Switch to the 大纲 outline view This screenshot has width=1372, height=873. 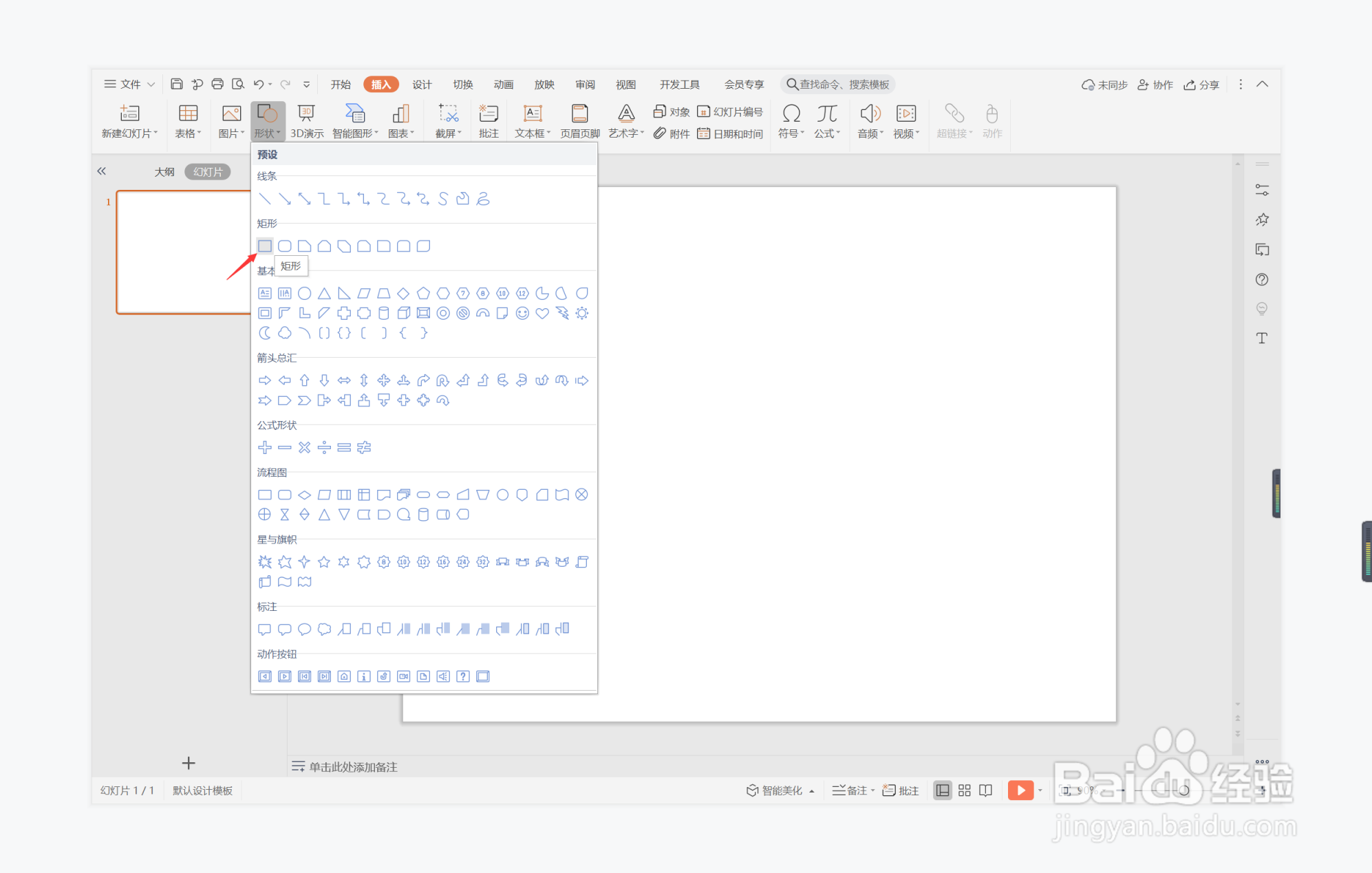[x=164, y=172]
